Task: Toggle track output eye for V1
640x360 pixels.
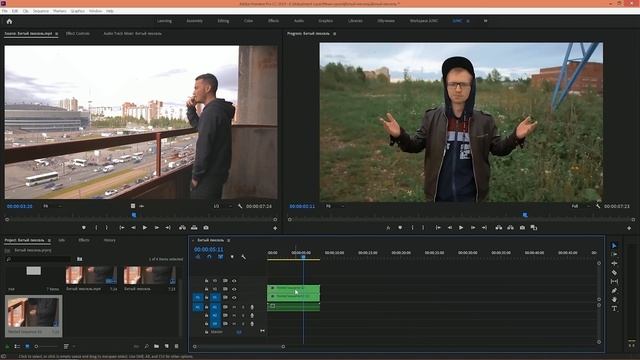Action: pos(234,298)
